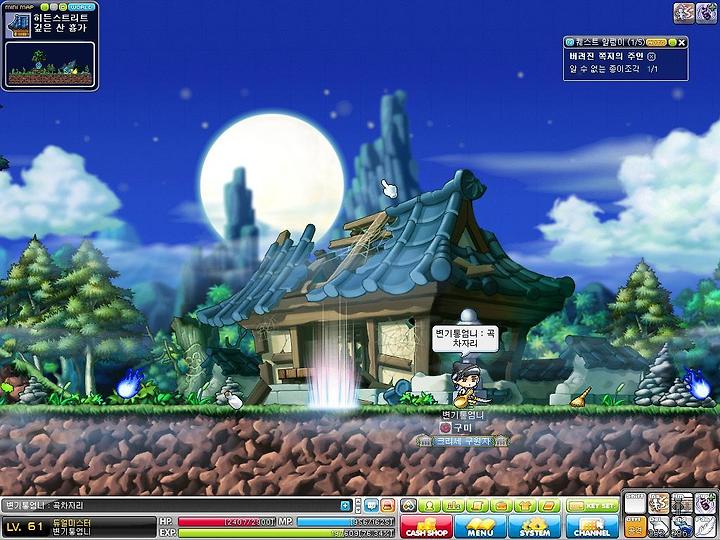Use the End quick slot potion
The width and height of the screenshot is (720, 540).
click(681, 527)
